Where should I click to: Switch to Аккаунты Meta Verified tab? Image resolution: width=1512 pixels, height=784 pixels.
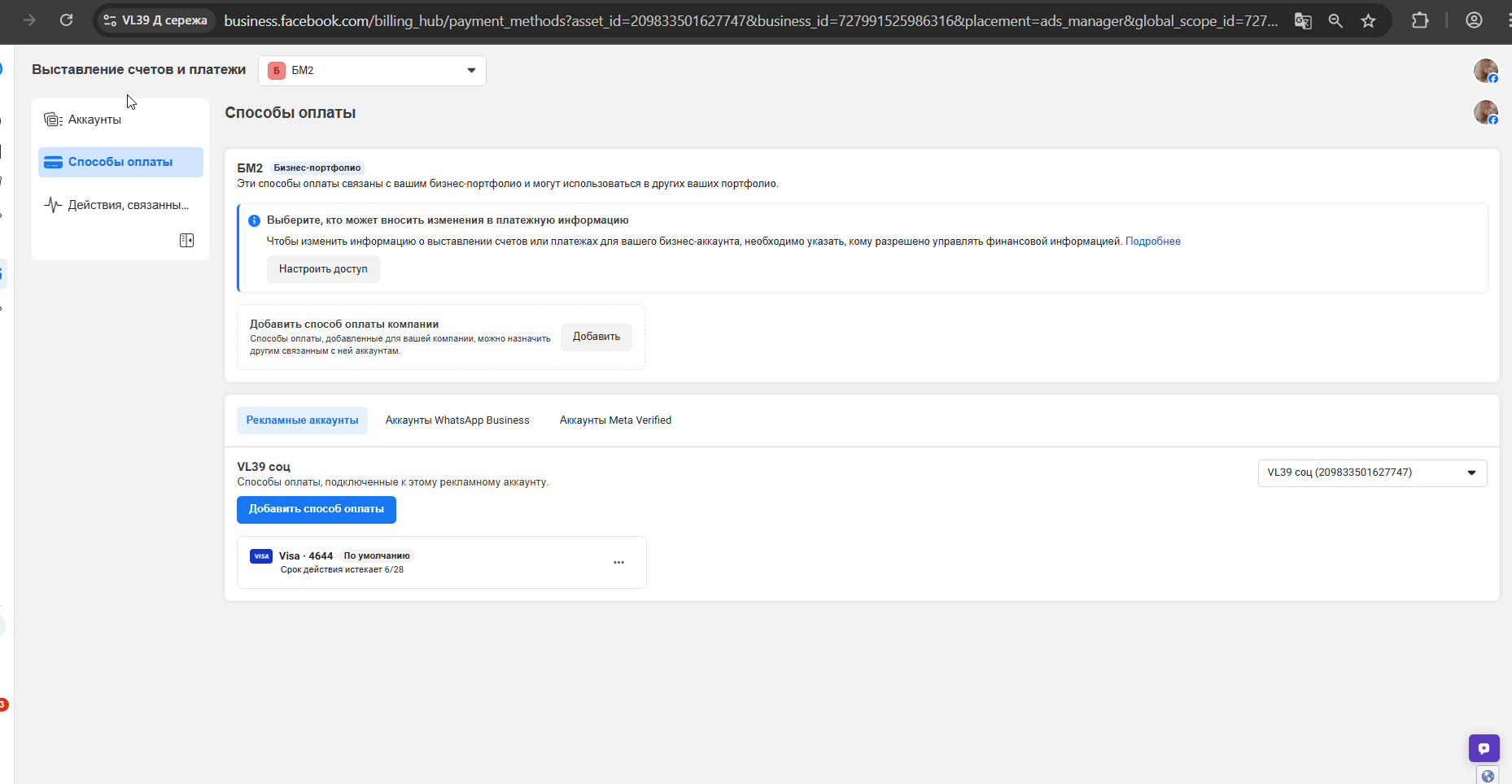click(x=615, y=420)
